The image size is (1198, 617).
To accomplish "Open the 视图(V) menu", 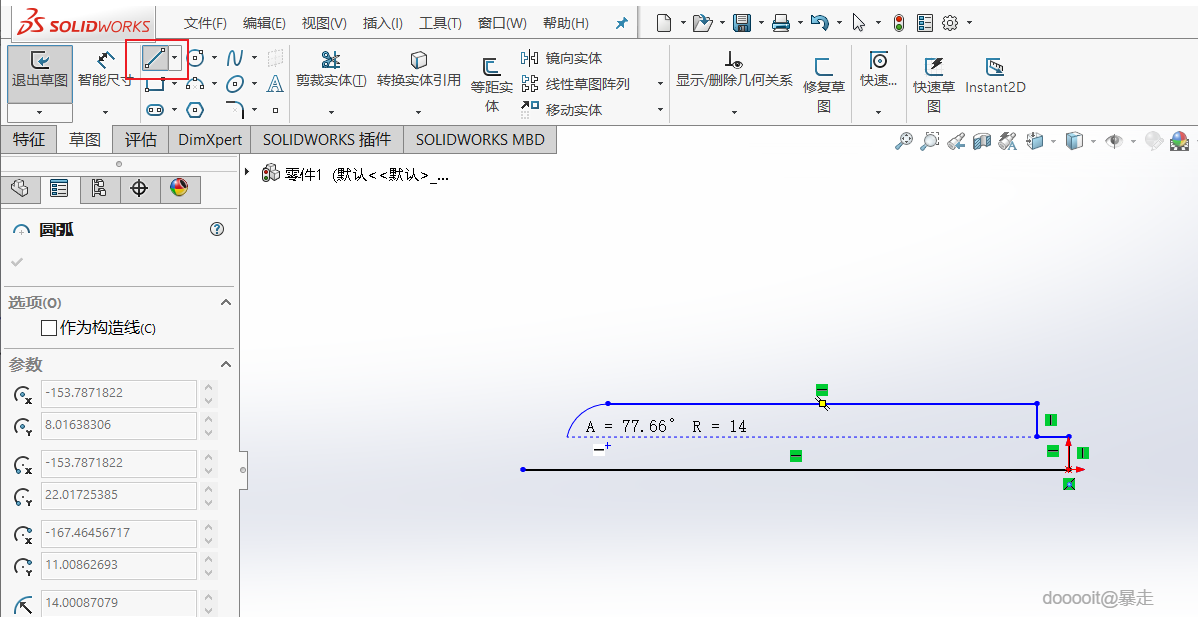I will pos(324,23).
